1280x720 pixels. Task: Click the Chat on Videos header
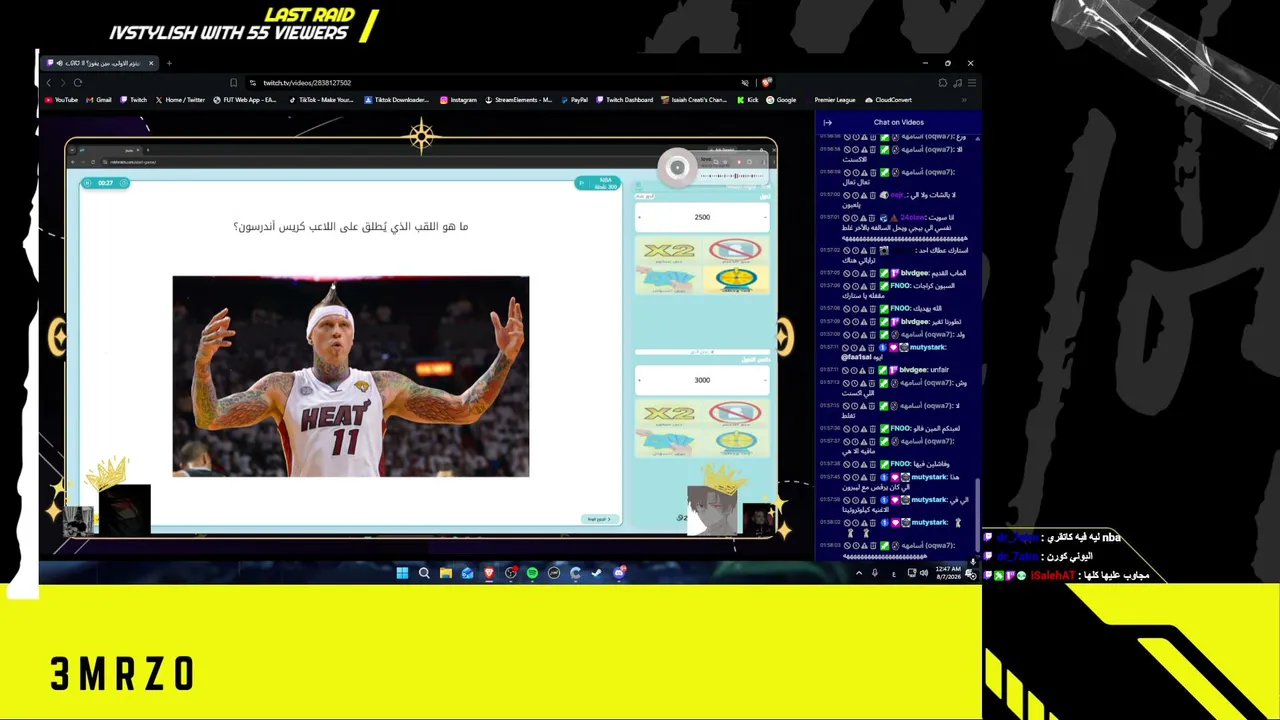[898, 122]
